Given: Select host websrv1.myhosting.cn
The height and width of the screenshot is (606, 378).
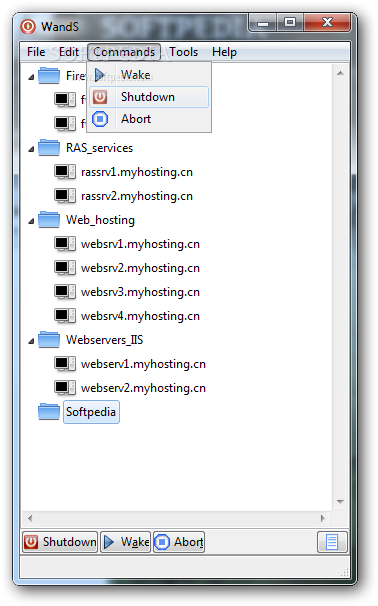Looking at the screenshot, I should (140, 244).
